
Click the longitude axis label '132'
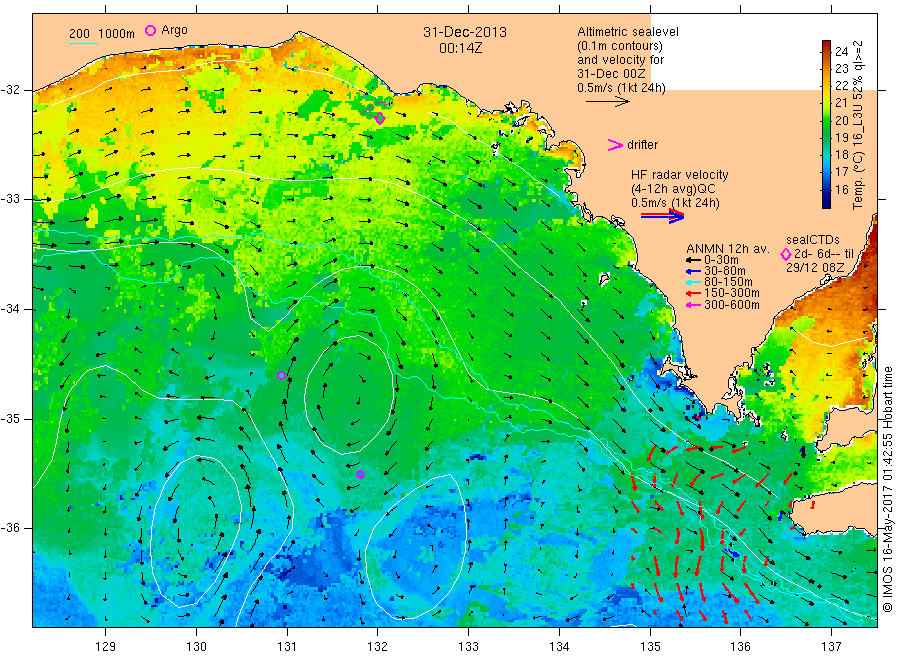click(x=378, y=647)
